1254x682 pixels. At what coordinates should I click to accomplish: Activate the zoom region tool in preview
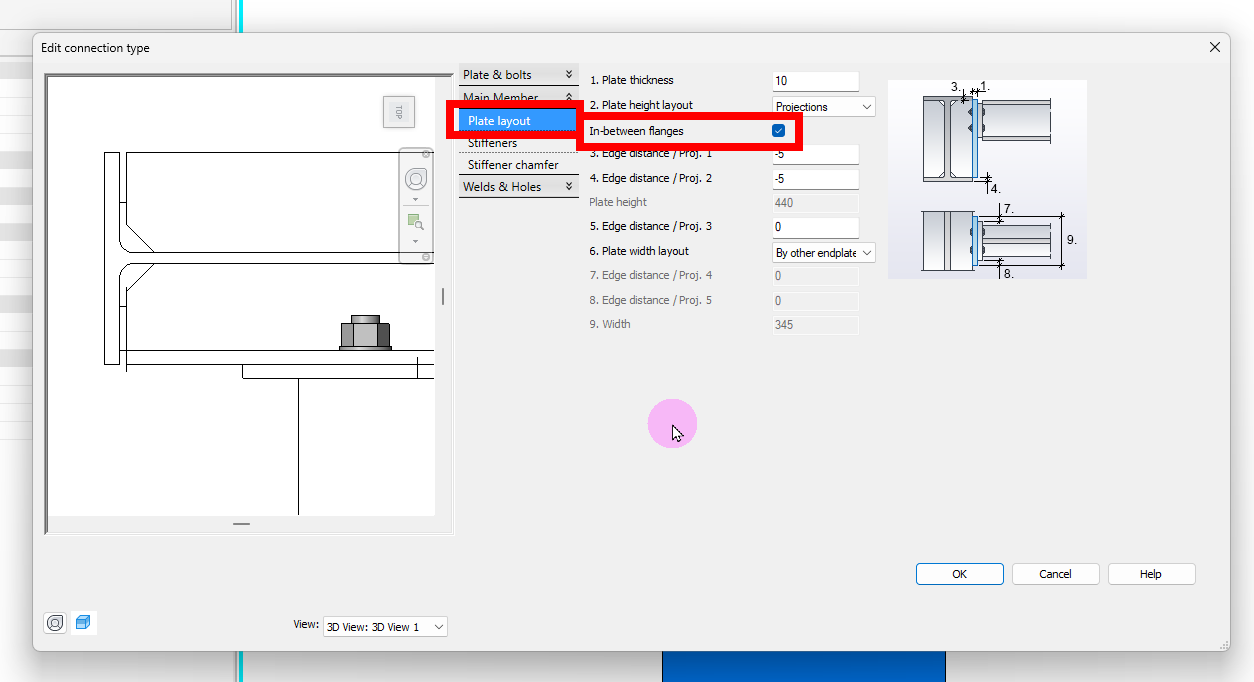pyautogui.click(x=415, y=222)
